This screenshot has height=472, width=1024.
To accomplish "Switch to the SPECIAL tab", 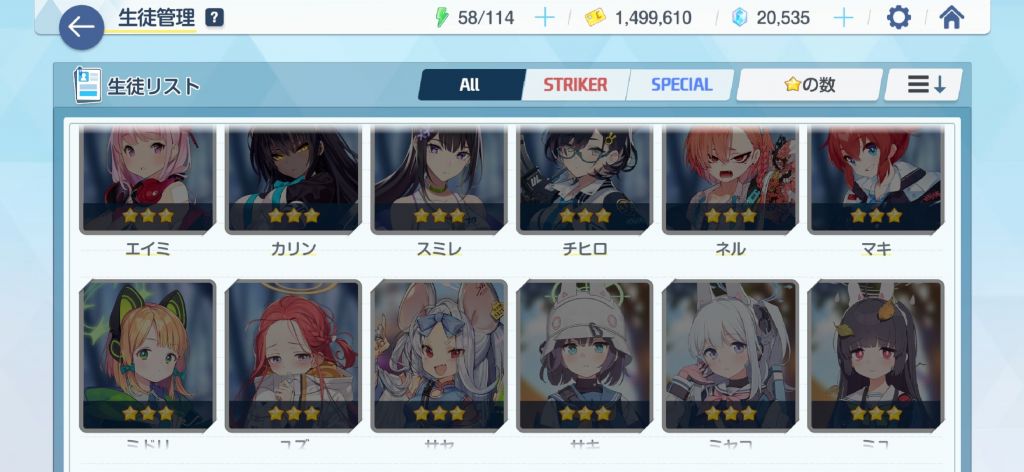I will click(x=680, y=85).
